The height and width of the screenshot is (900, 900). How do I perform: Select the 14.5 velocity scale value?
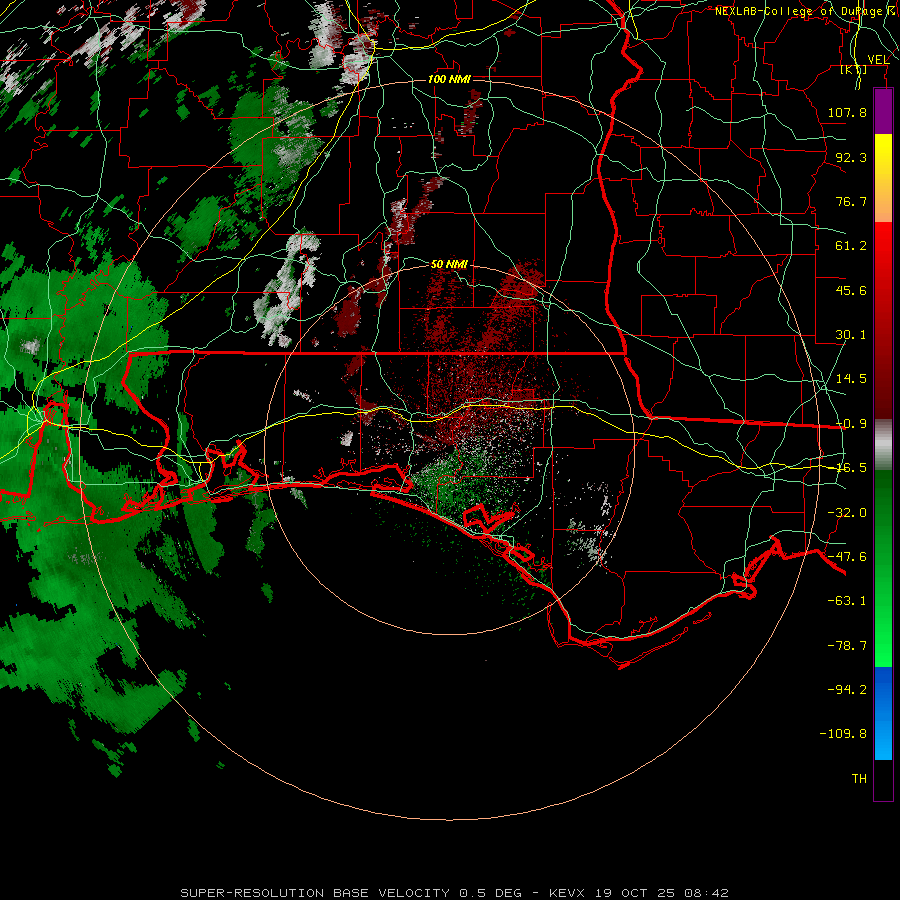tap(851, 379)
